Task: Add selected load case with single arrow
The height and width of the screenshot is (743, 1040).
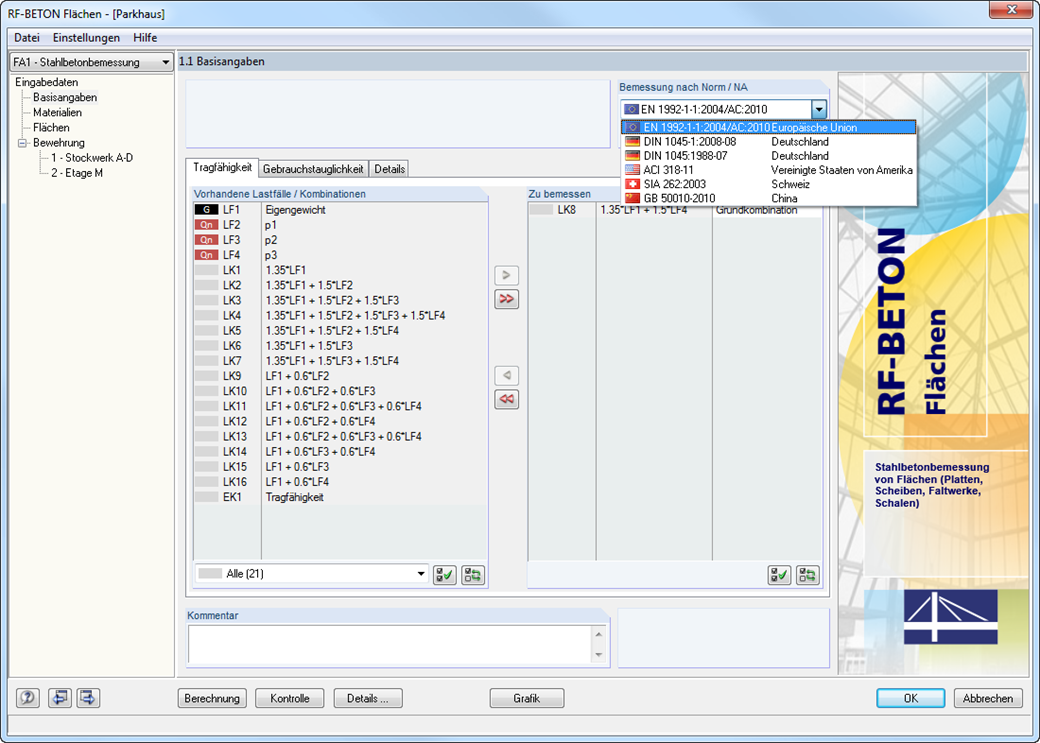Action: click(507, 275)
